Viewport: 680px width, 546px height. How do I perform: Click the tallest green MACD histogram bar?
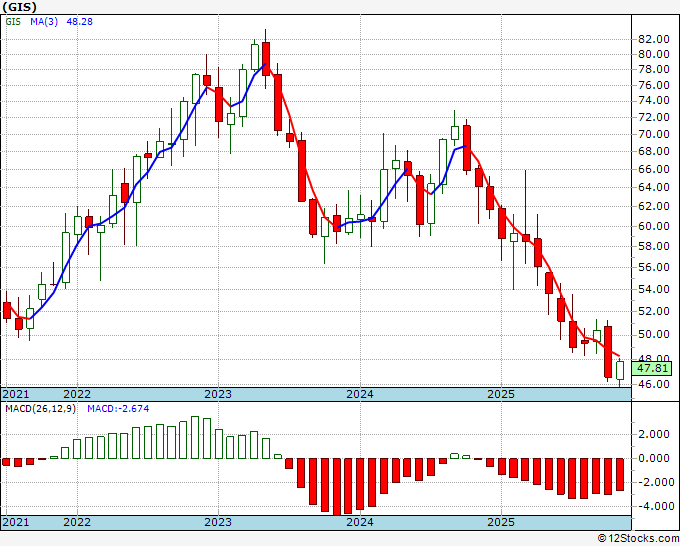click(195, 438)
